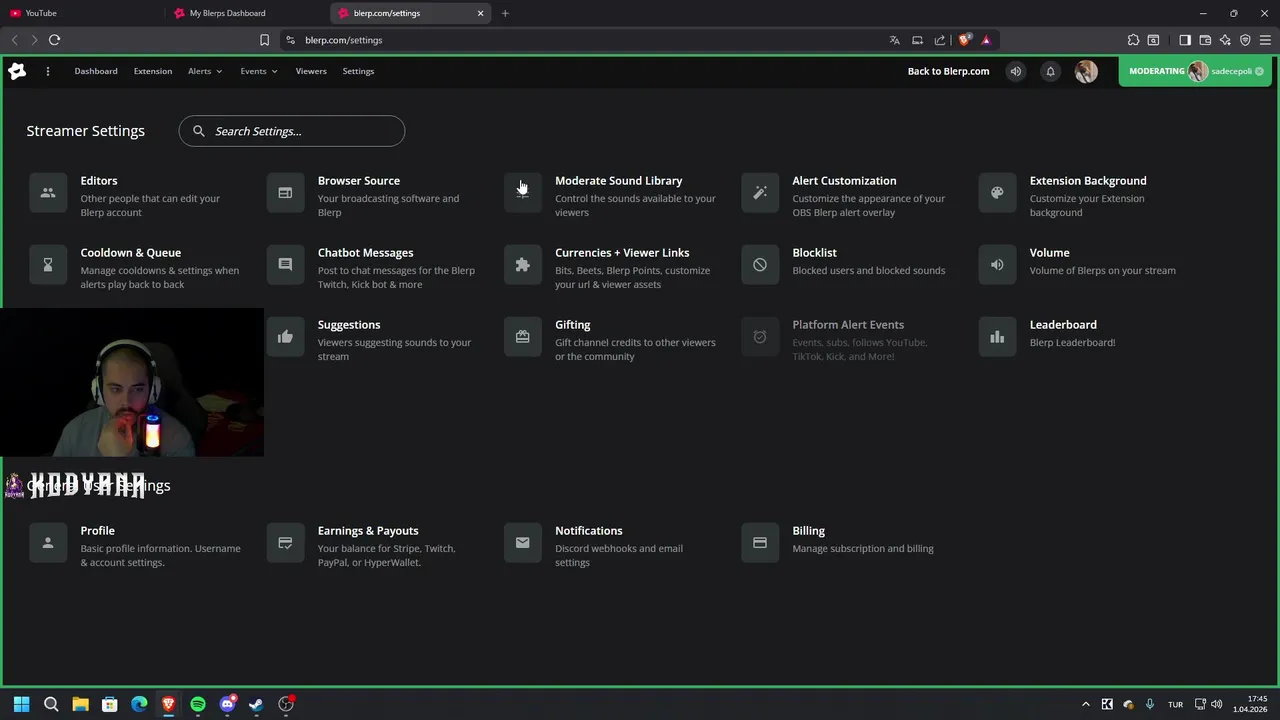Open the Editors settings icon

(x=48, y=193)
